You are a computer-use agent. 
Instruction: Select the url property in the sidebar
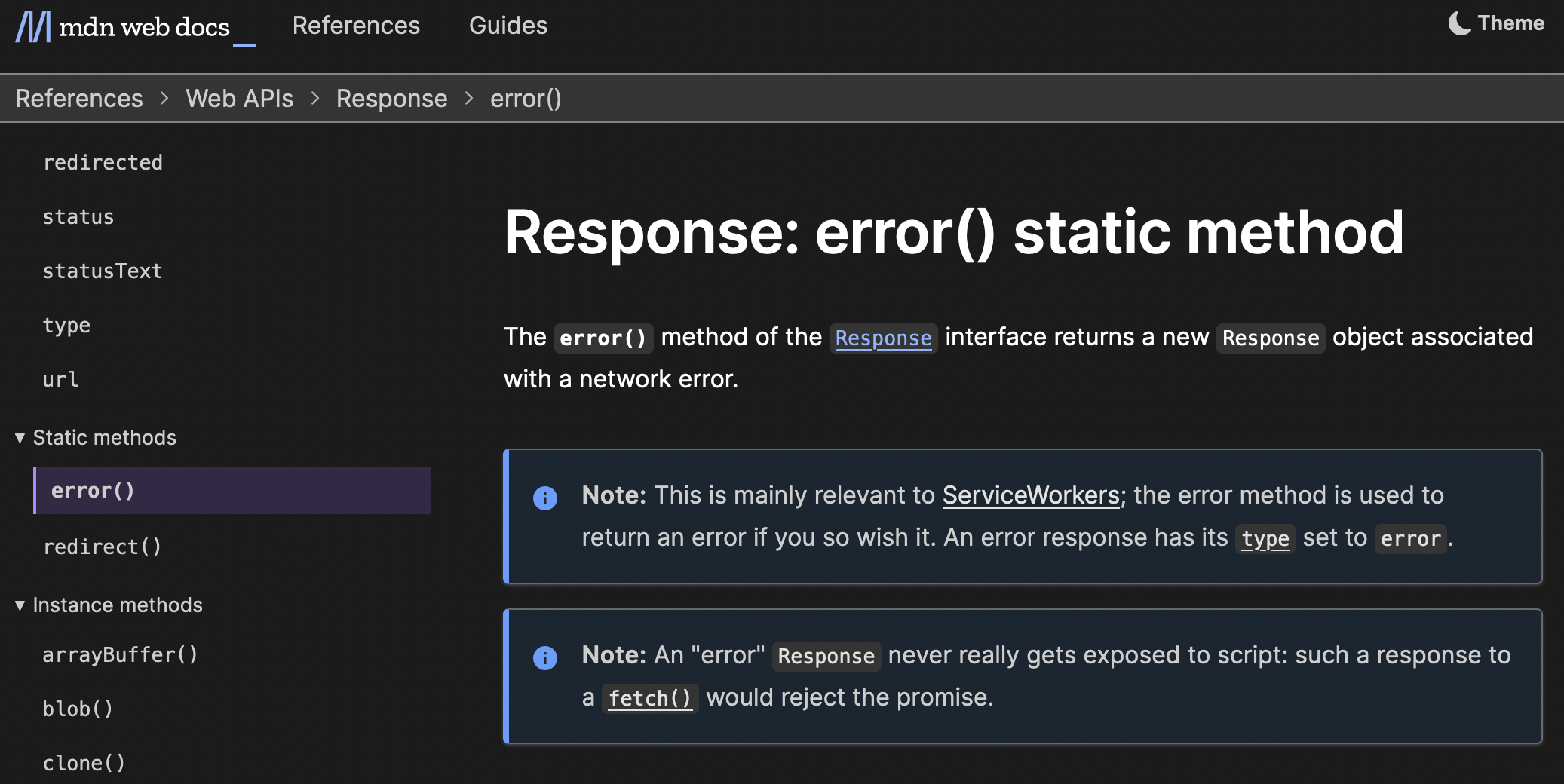(x=60, y=379)
